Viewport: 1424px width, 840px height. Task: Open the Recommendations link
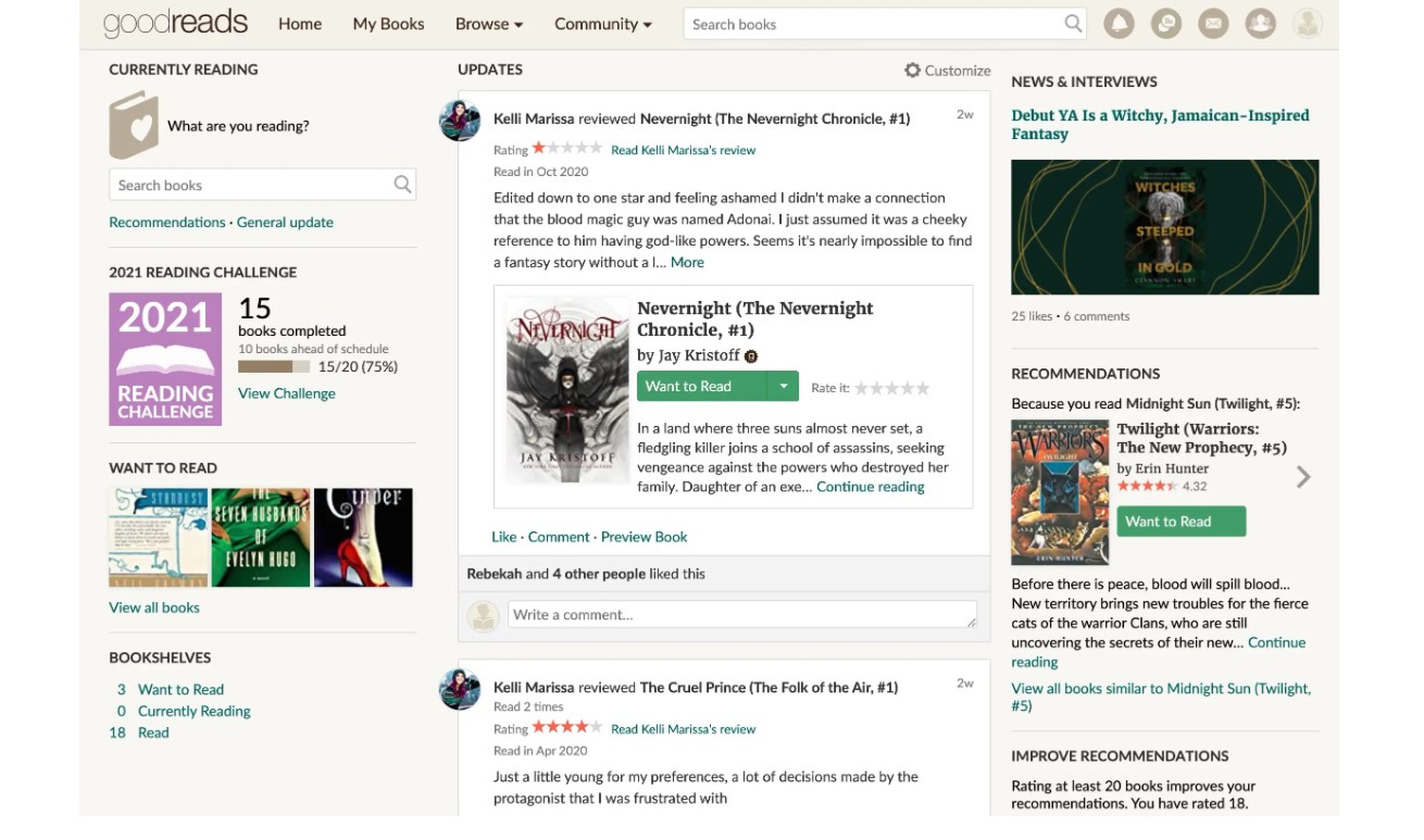pos(167,222)
